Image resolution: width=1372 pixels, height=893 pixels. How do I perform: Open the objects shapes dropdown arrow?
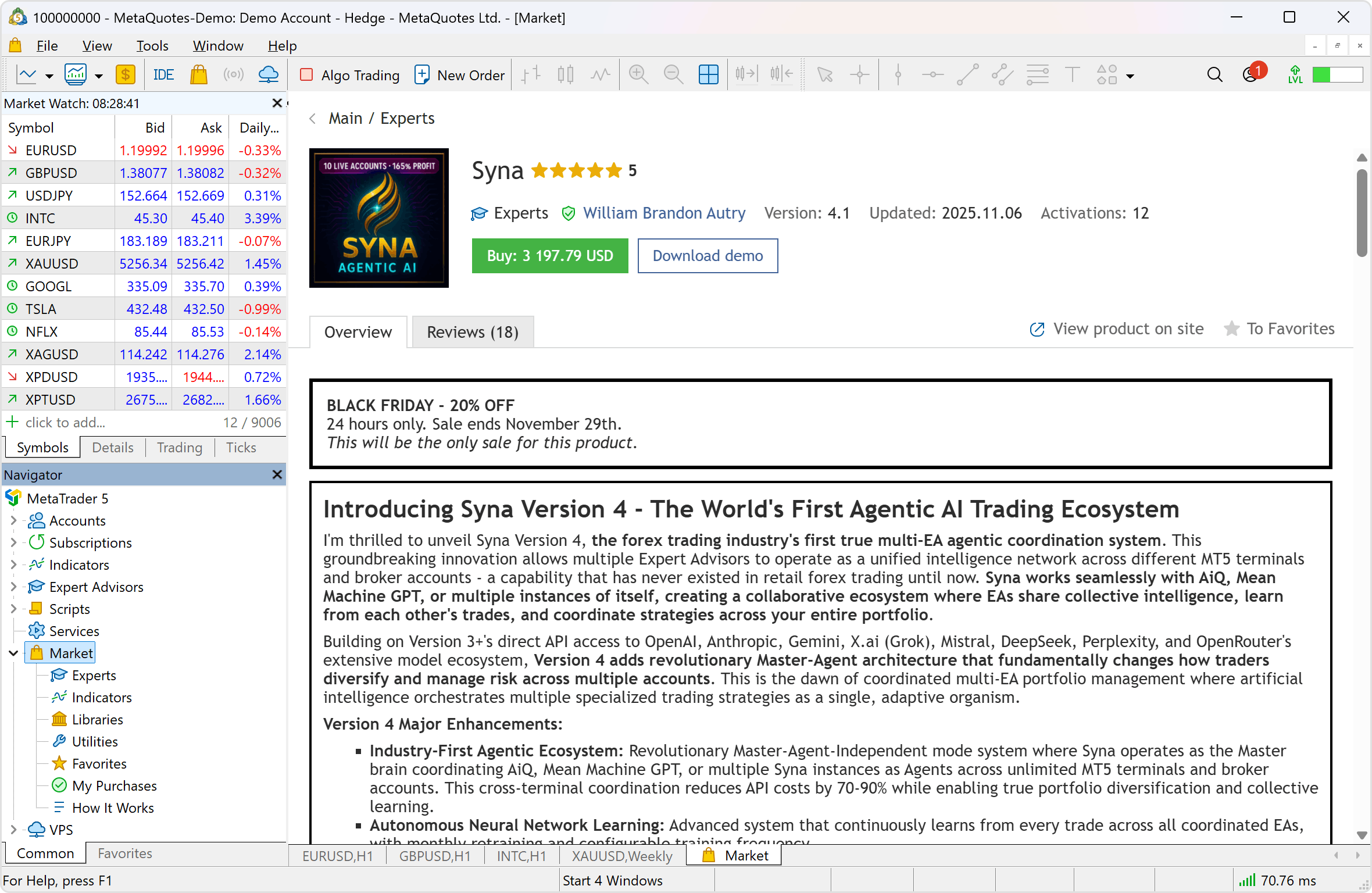click(x=1130, y=76)
